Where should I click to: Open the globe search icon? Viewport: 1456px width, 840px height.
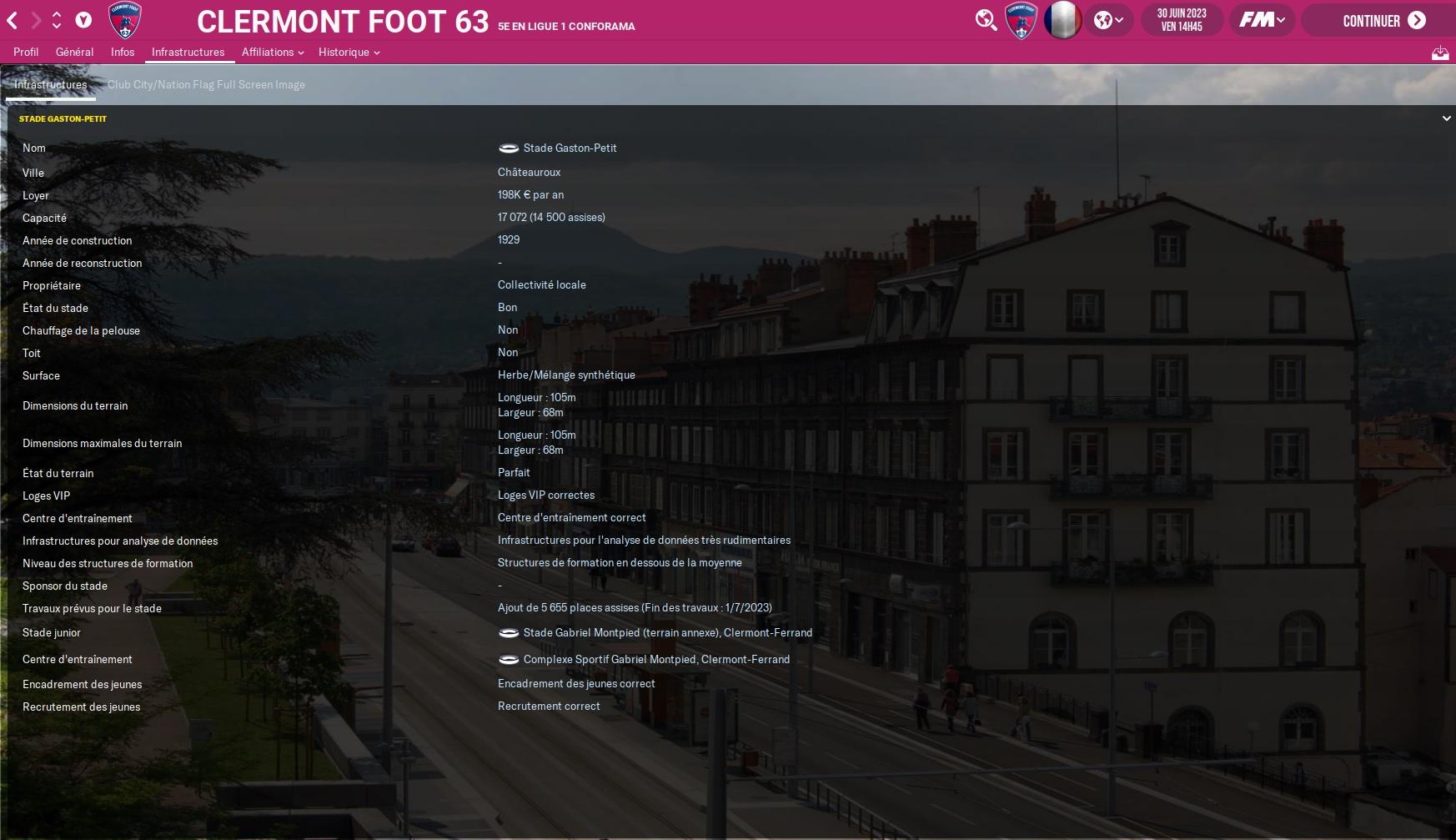click(986, 20)
